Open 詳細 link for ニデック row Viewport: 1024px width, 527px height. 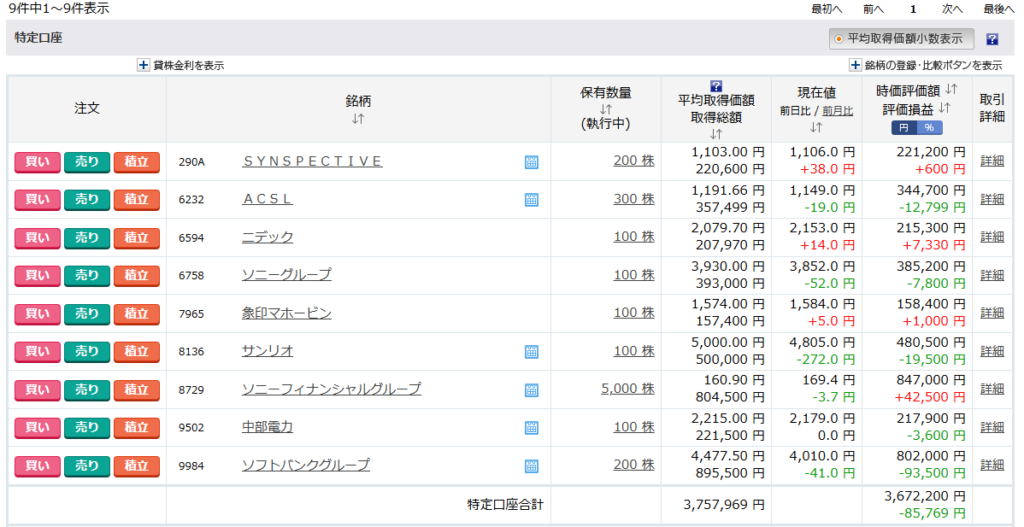pos(992,238)
